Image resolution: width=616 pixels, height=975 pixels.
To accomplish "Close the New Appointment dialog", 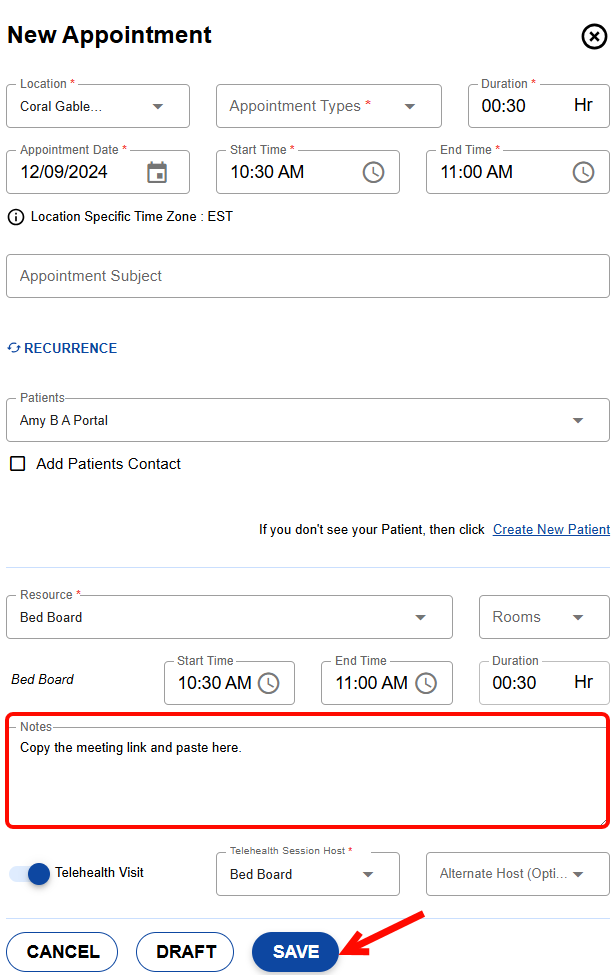I will click(x=594, y=37).
